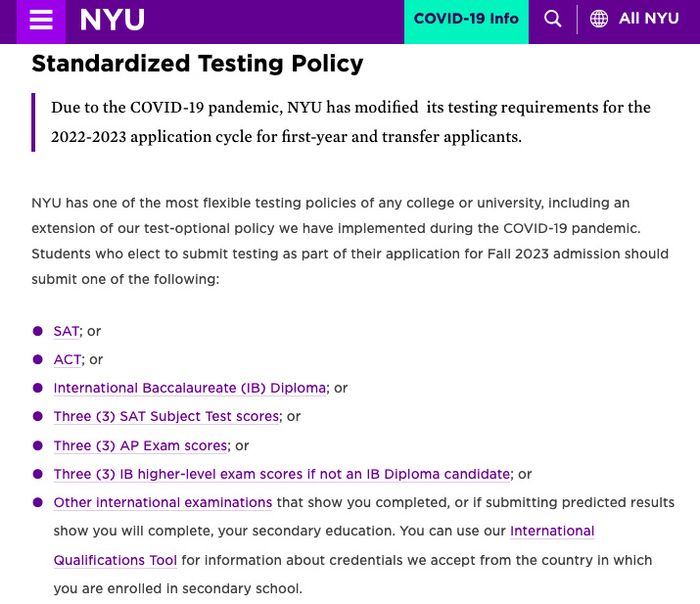This screenshot has height=604, width=700.
Task: Open Three (3) AP Exam scores link
Action: (141, 445)
